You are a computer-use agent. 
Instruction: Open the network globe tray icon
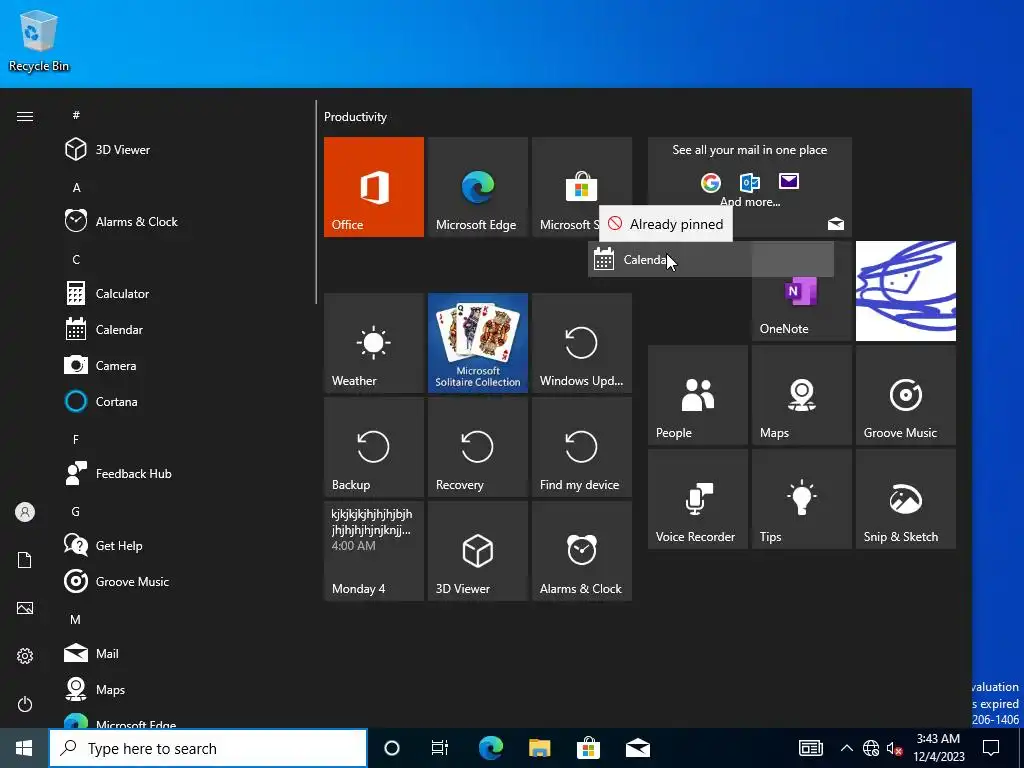click(x=871, y=748)
